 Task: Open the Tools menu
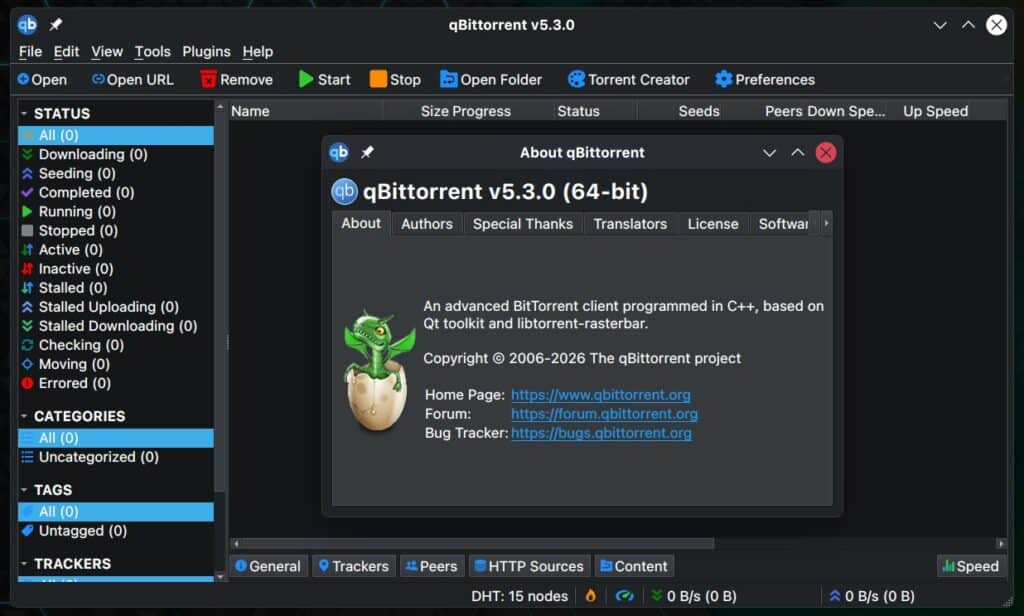tap(152, 52)
